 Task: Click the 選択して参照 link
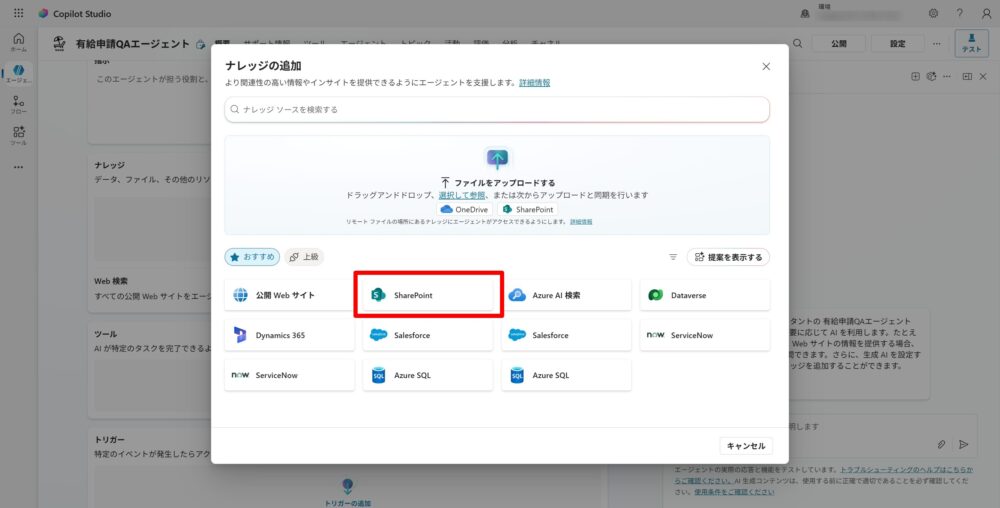(x=461, y=195)
